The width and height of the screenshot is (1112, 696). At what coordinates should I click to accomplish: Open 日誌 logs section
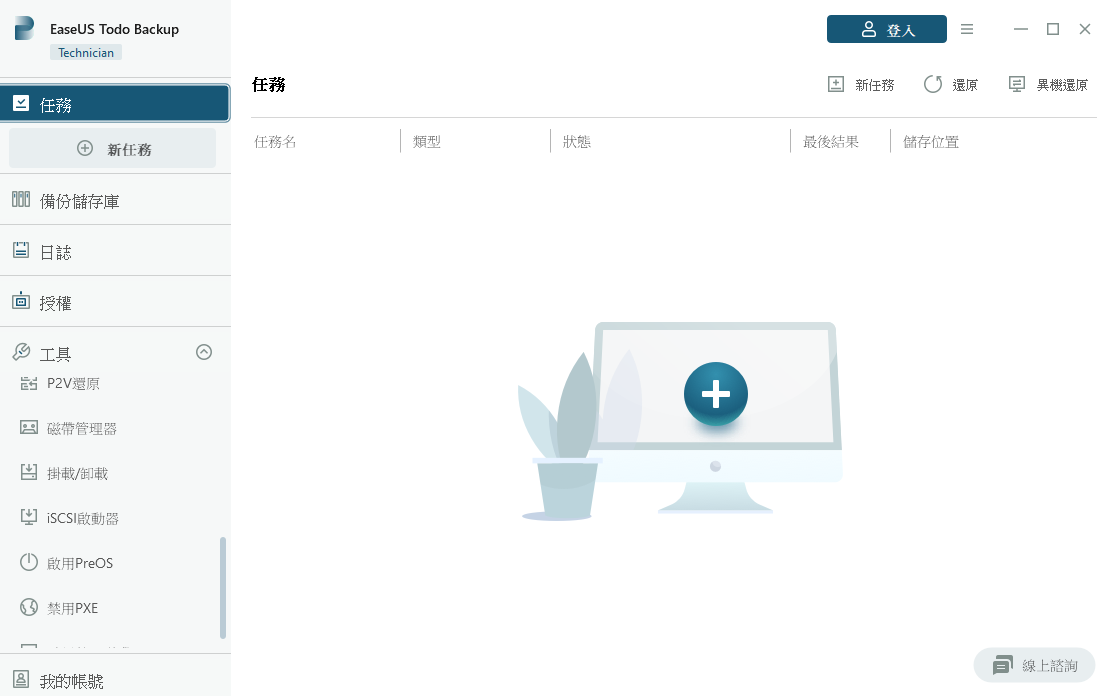[115, 251]
